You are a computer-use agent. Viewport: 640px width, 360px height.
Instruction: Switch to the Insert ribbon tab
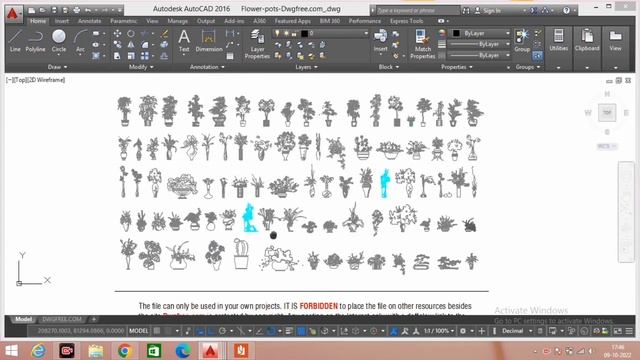click(x=62, y=21)
